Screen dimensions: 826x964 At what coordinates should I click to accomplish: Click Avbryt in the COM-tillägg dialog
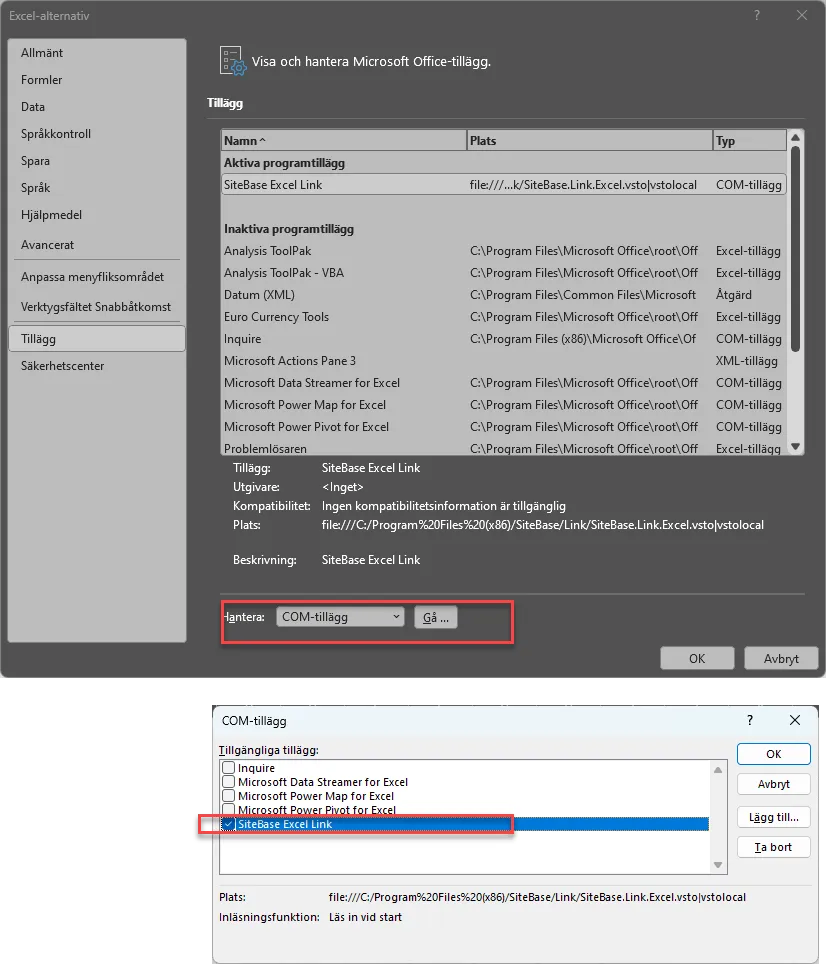click(x=774, y=784)
